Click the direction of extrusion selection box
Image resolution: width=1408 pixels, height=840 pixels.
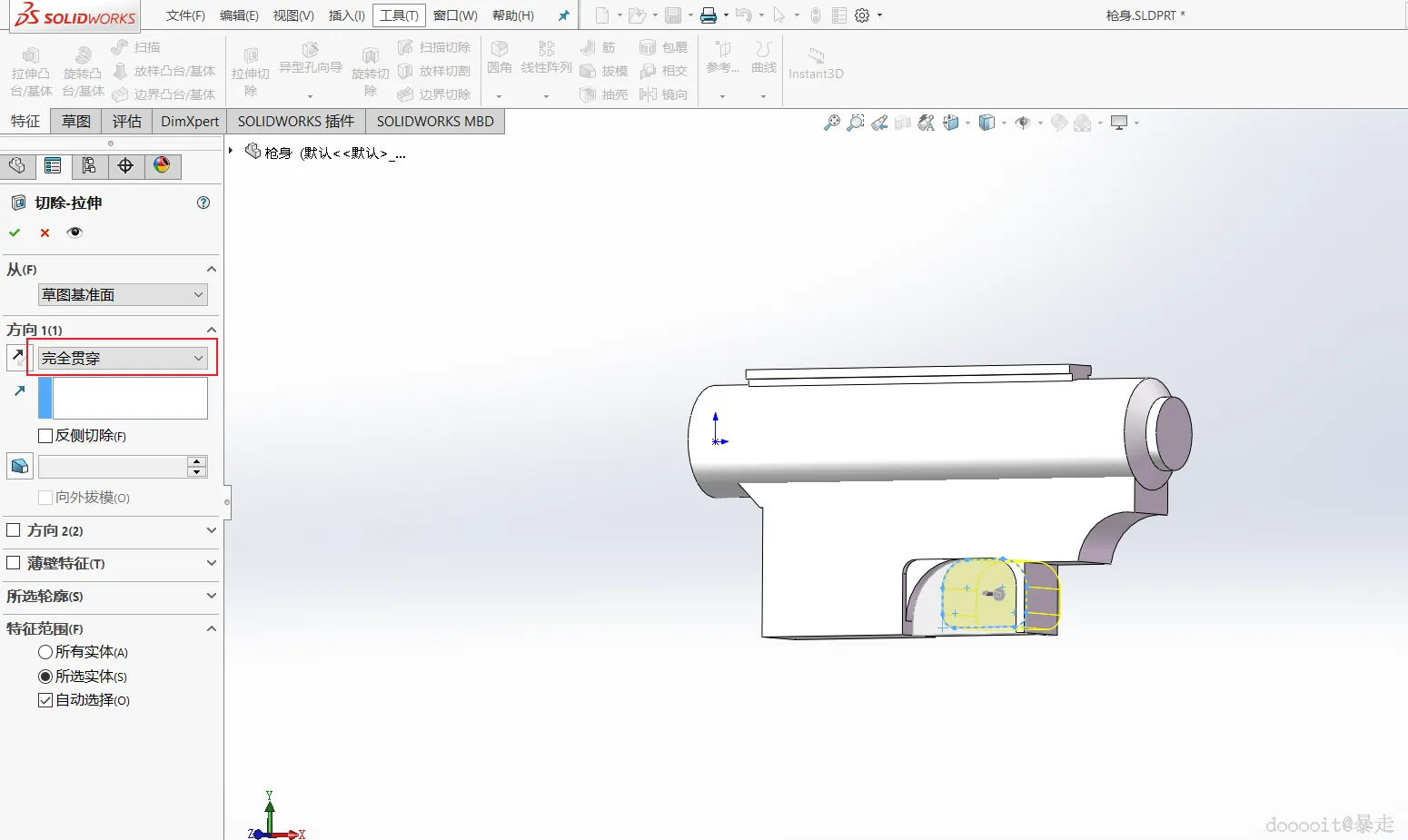pyautogui.click(x=130, y=398)
